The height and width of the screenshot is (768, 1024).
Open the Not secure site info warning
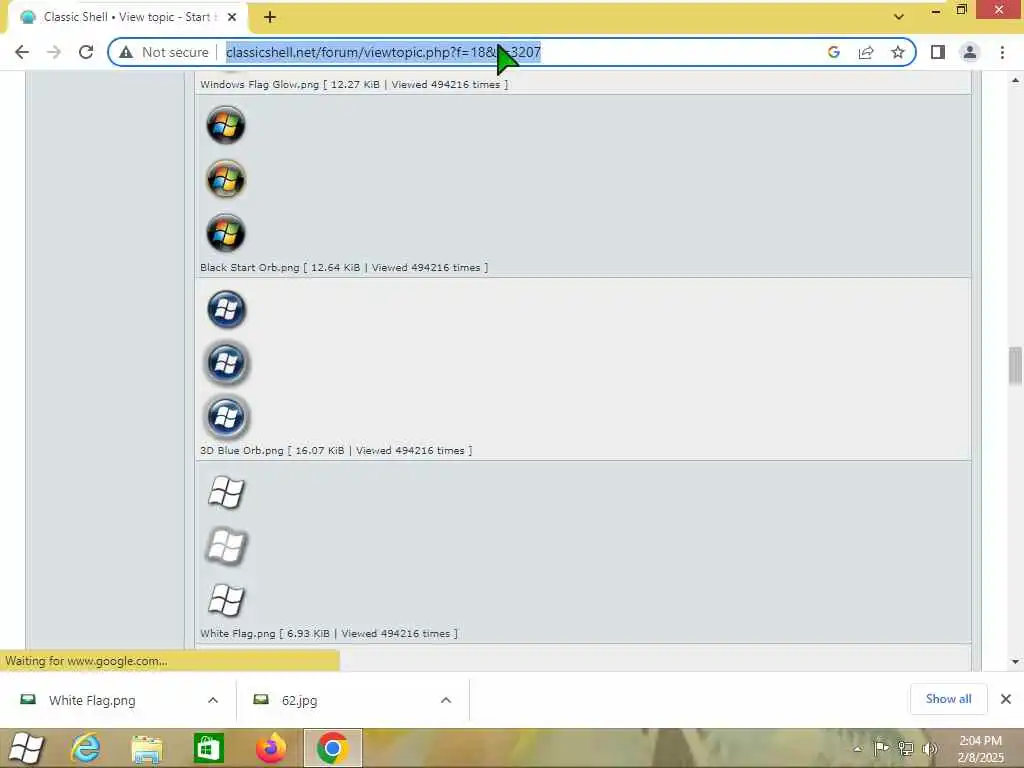[164, 52]
